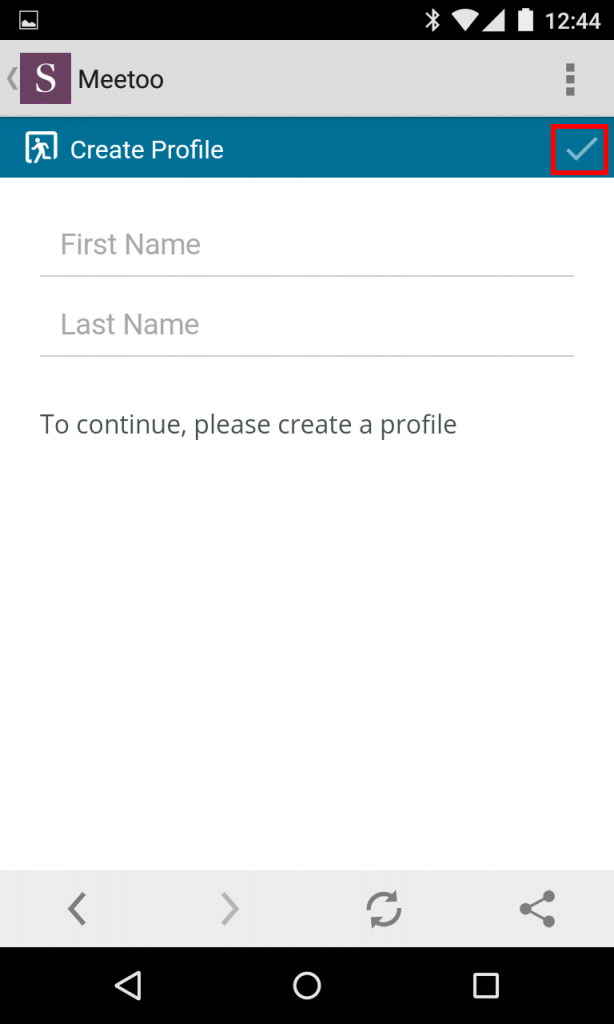Tap the purple S app icon
This screenshot has width=614, height=1024.
click(45, 79)
